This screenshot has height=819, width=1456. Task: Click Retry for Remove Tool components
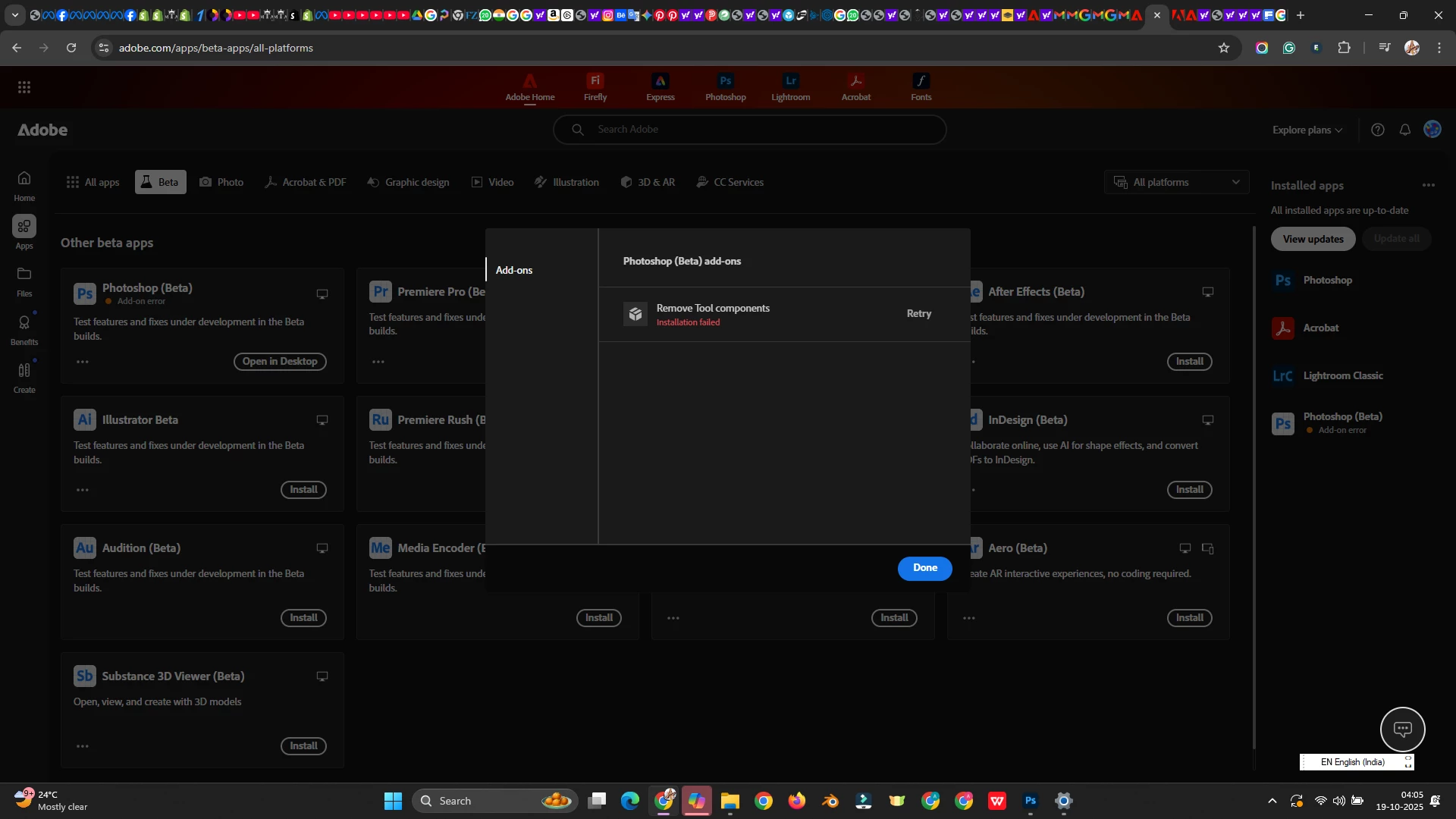pos(918,313)
